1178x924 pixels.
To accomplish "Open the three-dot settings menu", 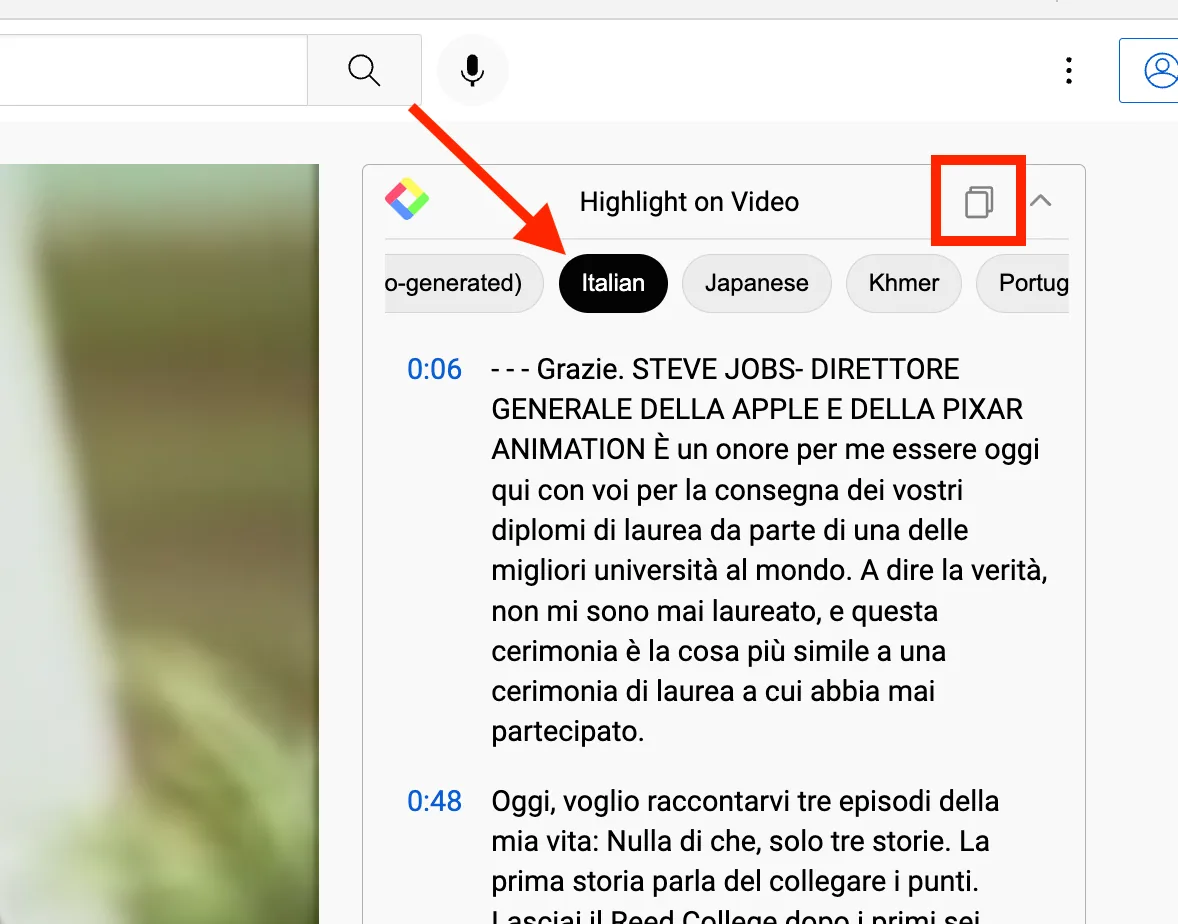I will tap(1068, 71).
